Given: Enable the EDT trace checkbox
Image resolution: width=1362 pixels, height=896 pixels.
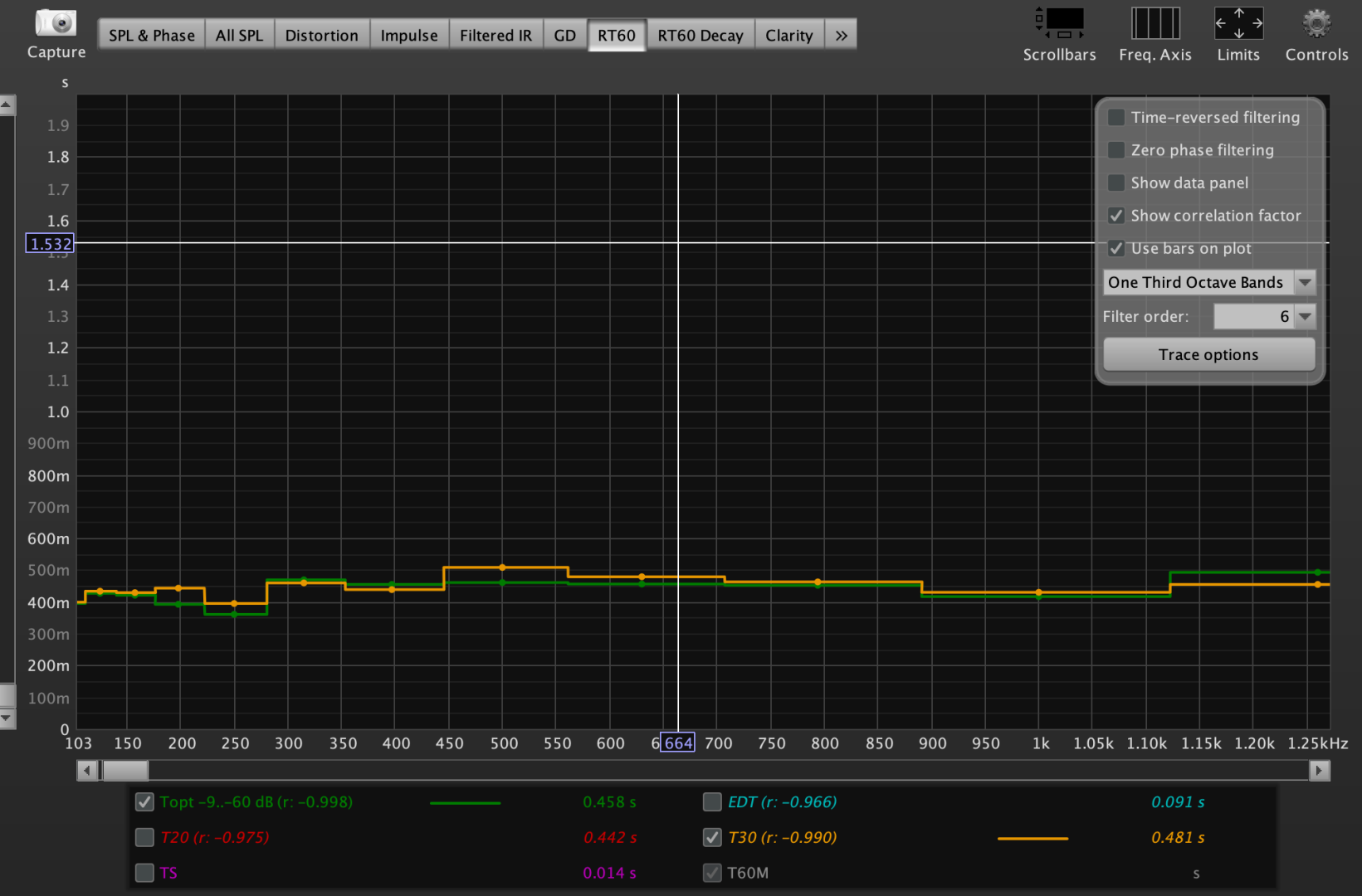Looking at the screenshot, I should 712,802.
